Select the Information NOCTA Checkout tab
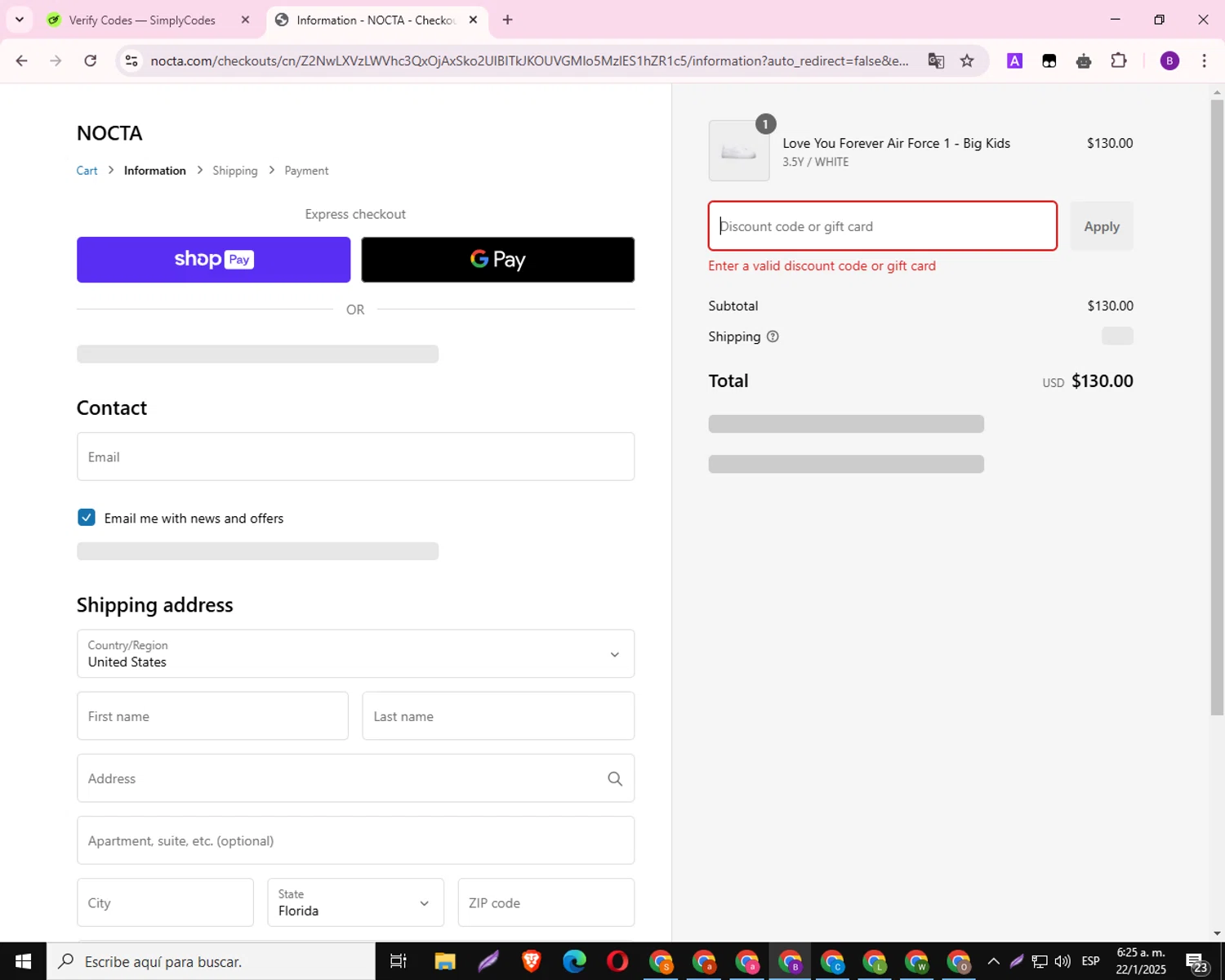Screen dimensions: 1225x980 (x=376, y=20)
